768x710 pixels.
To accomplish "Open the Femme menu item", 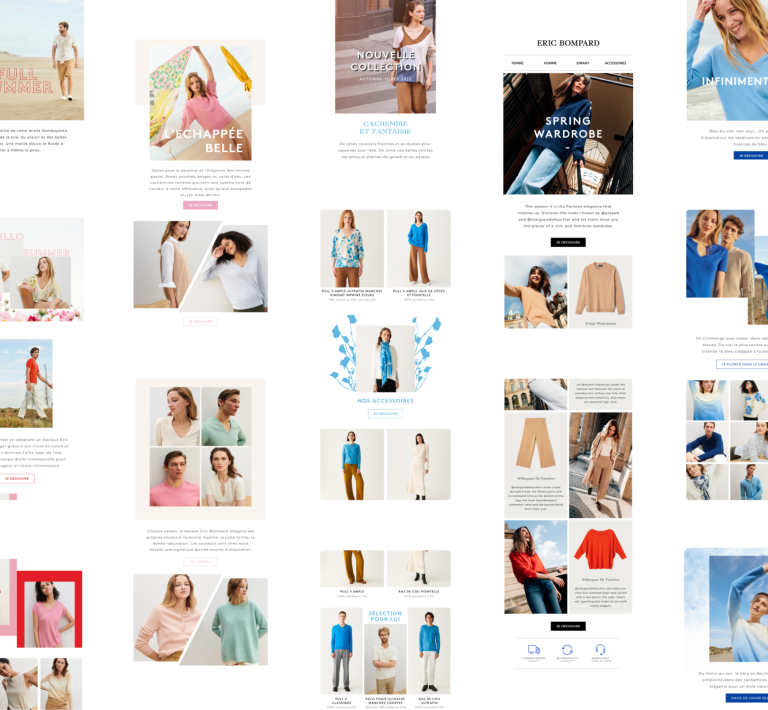I will [x=518, y=63].
